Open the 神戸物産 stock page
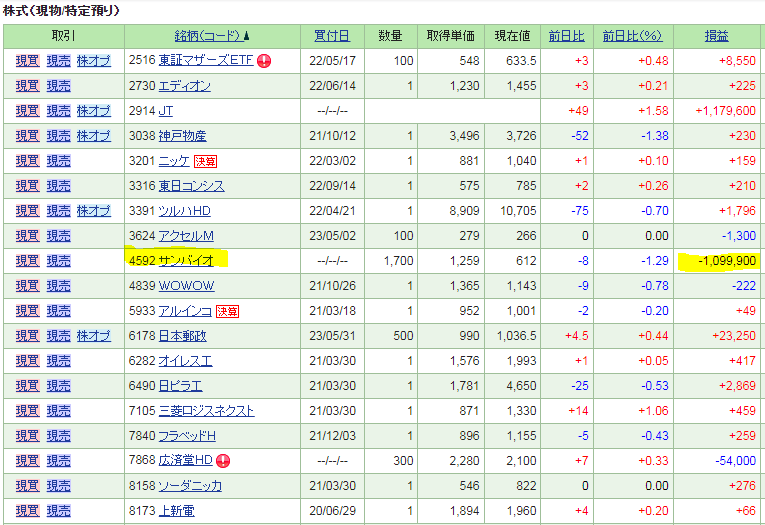The width and height of the screenshot is (765, 525). 182,136
